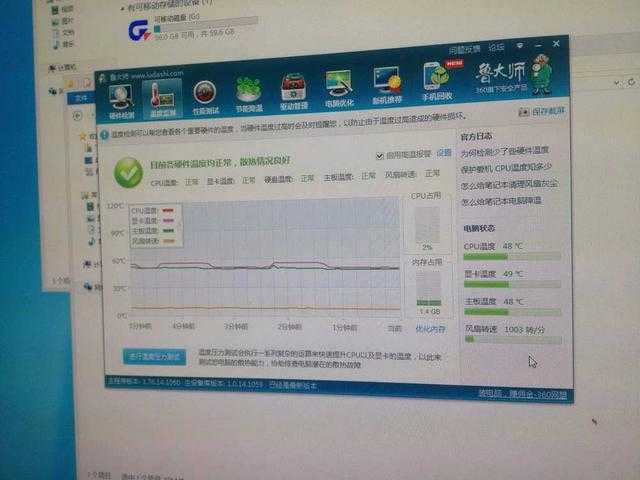The height and width of the screenshot is (480, 640).
Task: Click the green checkmark status icon
Action: (x=128, y=173)
